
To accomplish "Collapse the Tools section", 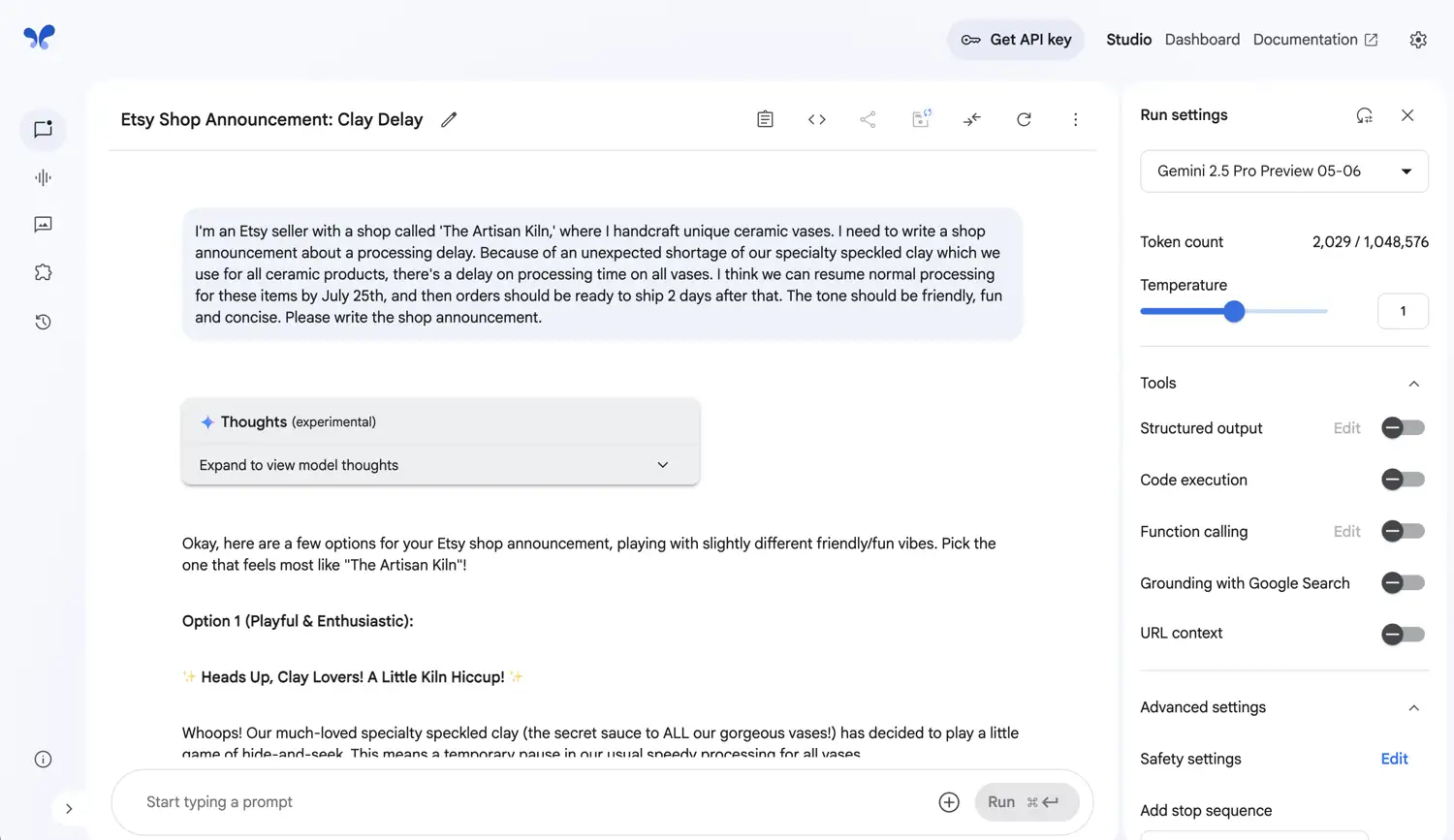I will point(1413,384).
